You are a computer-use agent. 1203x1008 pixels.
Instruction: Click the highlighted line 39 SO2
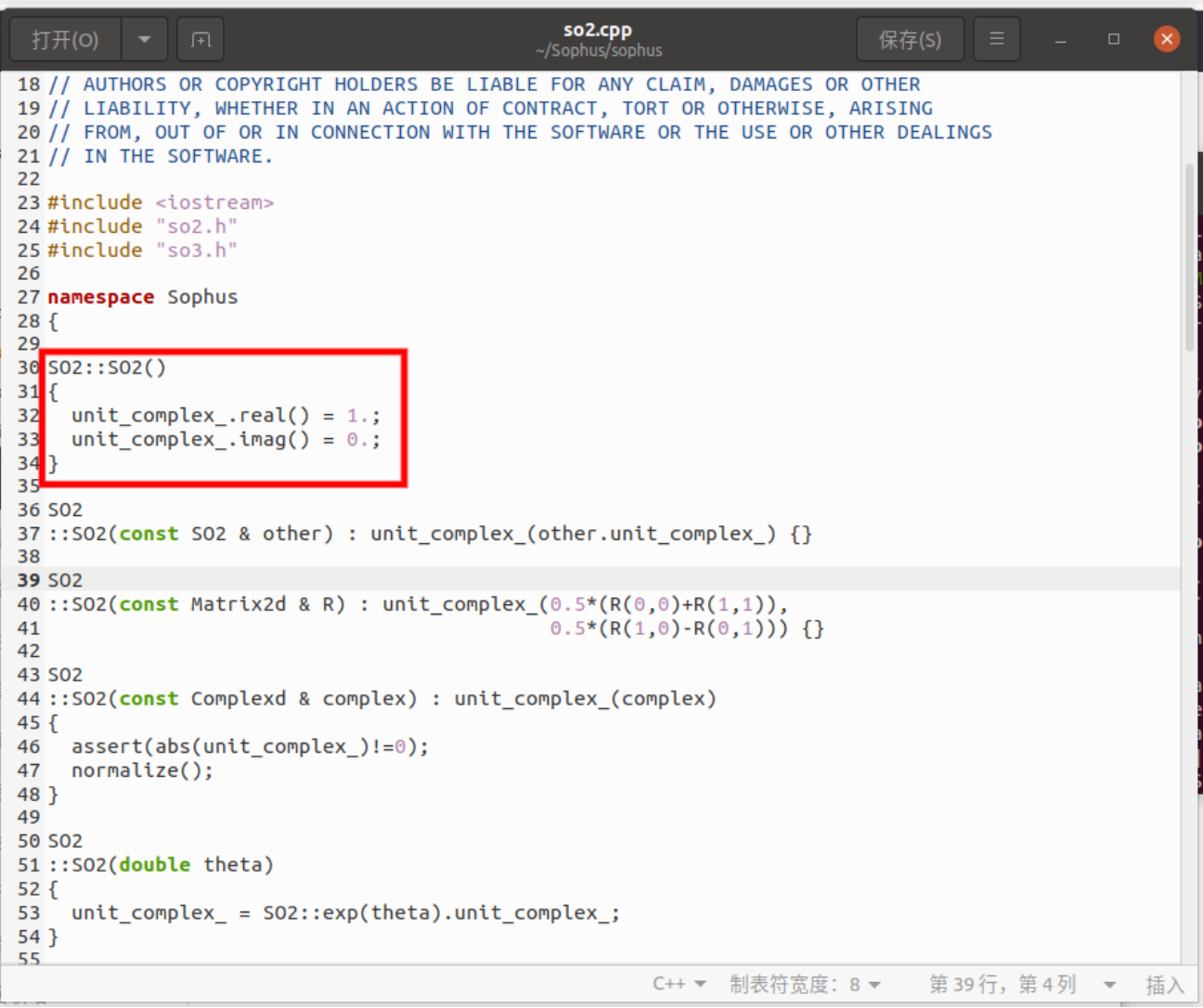[x=65, y=580]
